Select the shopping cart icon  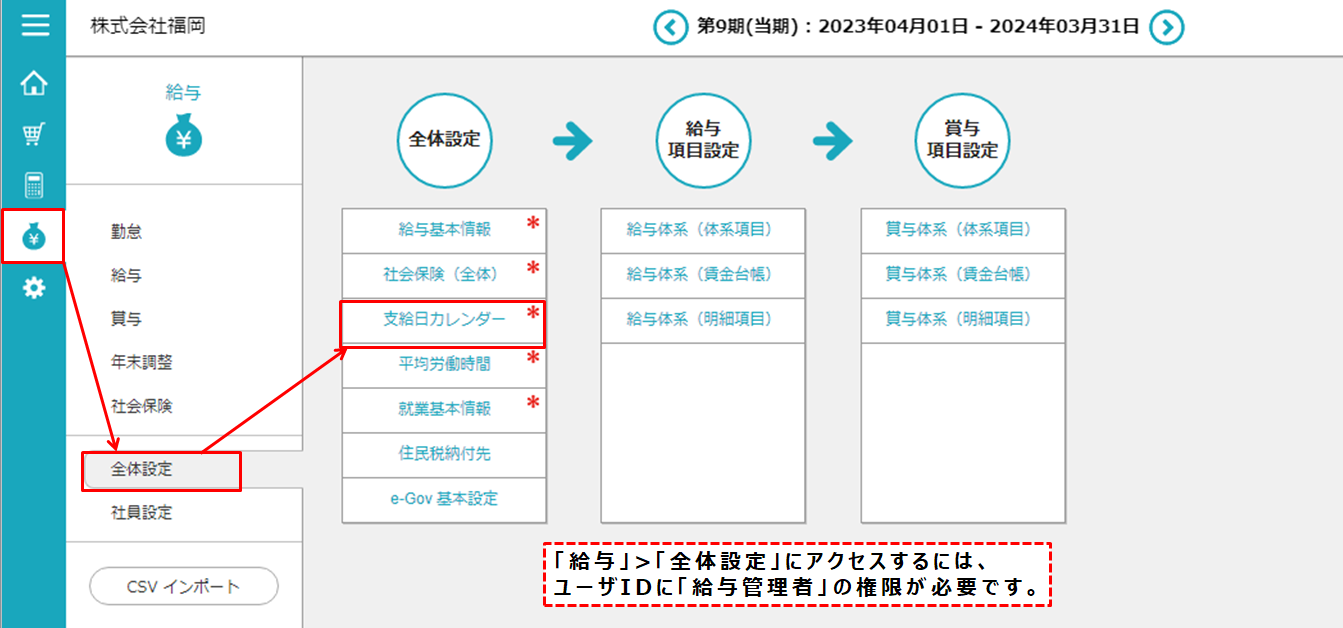[x=33, y=135]
